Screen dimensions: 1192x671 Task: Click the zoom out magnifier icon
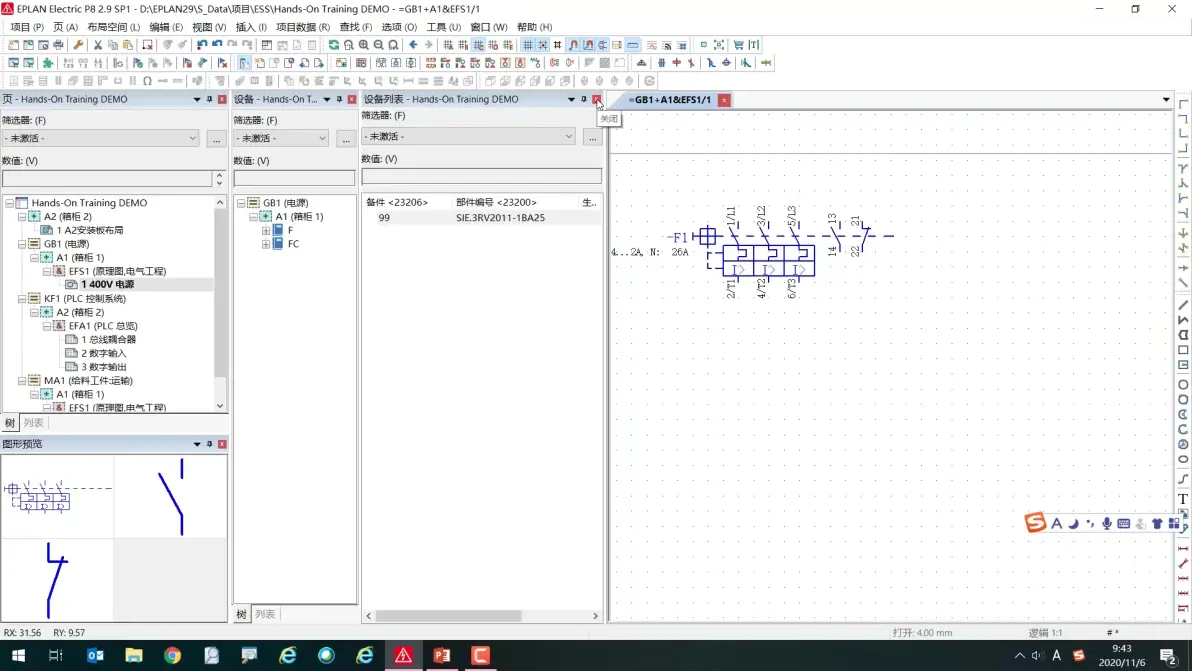pos(378,45)
